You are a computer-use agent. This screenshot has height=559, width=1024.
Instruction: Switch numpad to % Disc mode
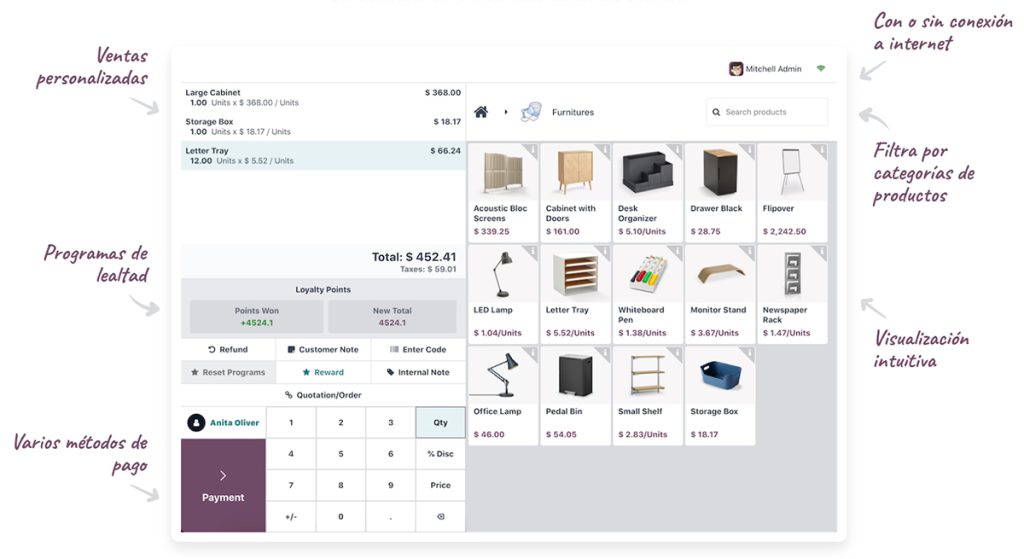(x=440, y=454)
